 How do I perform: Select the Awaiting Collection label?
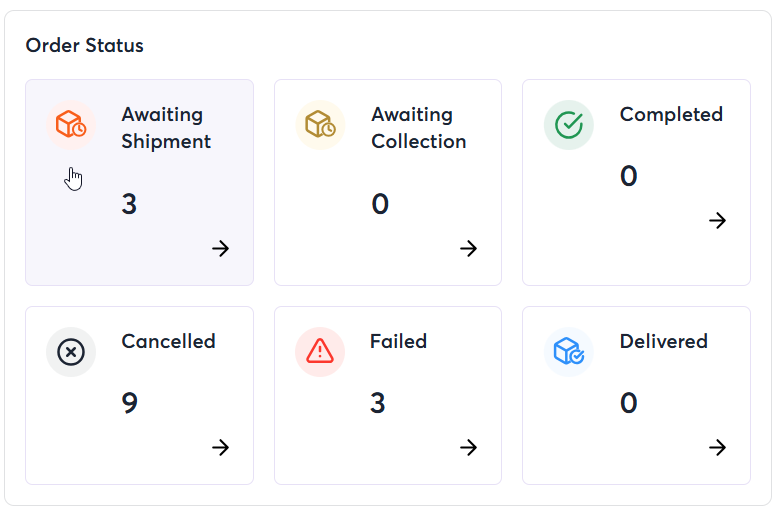tap(418, 128)
